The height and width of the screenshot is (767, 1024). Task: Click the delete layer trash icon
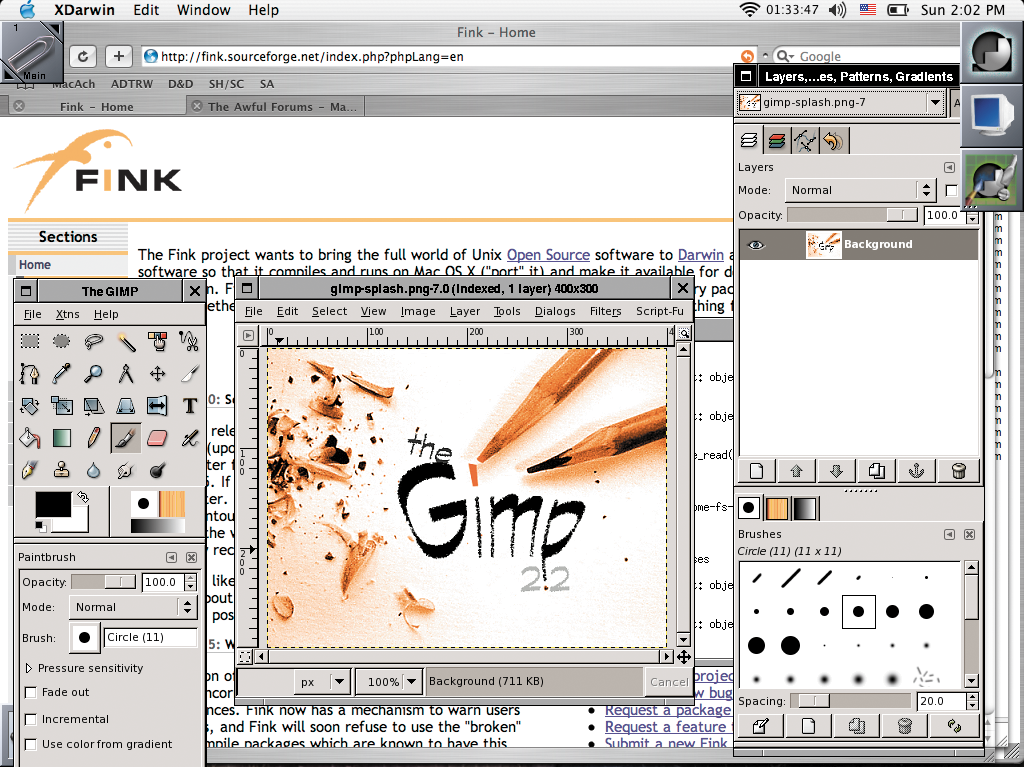pyautogui.click(x=958, y=470)
